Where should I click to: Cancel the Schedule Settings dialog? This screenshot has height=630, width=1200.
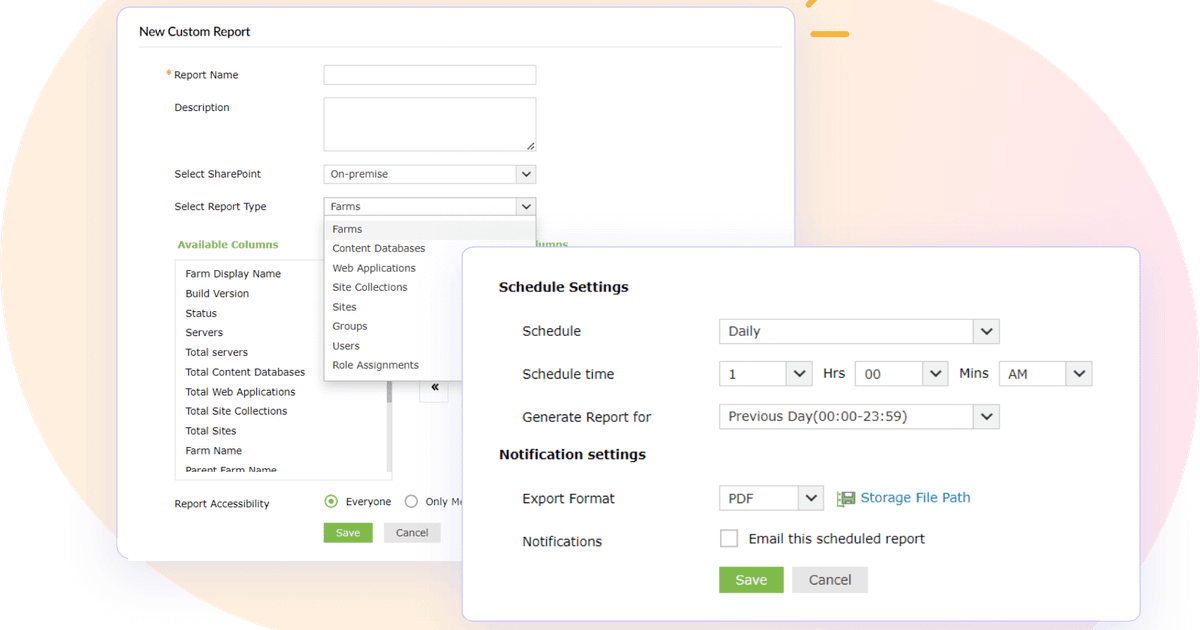830,580
